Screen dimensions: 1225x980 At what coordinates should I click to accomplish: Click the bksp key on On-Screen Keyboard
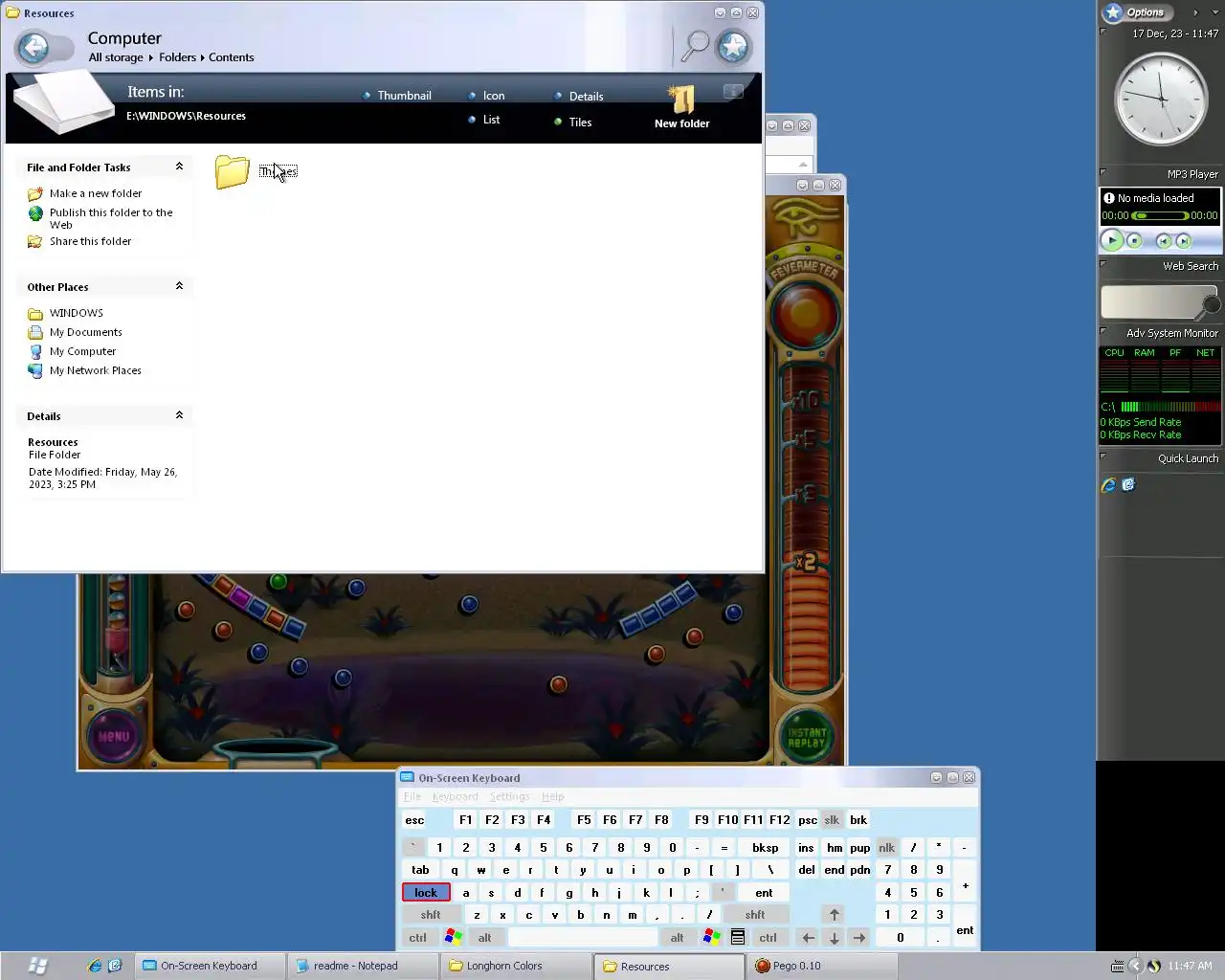pos(766,847)
